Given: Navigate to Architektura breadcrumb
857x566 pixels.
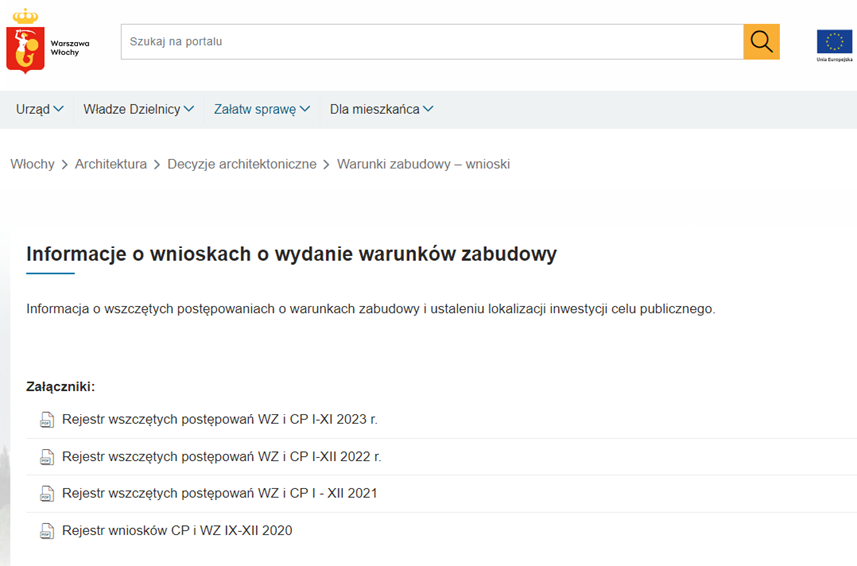Looking at the screenshot, I should 110,164.
